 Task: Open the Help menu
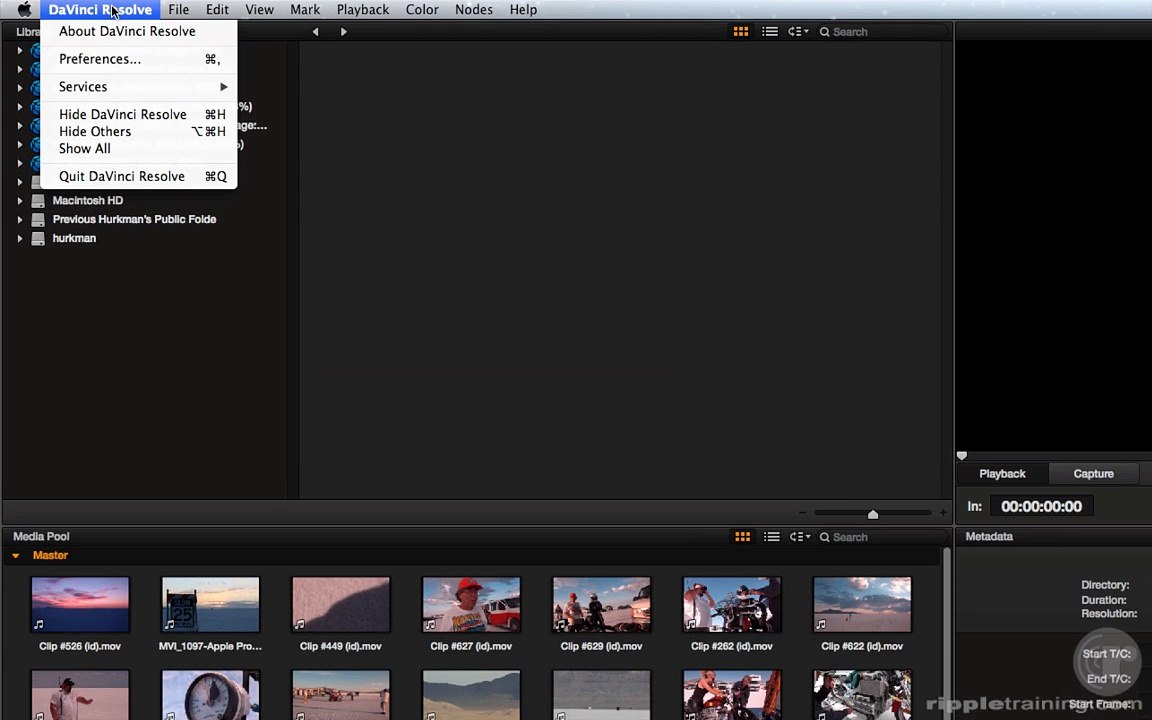(x=523, y=10)
